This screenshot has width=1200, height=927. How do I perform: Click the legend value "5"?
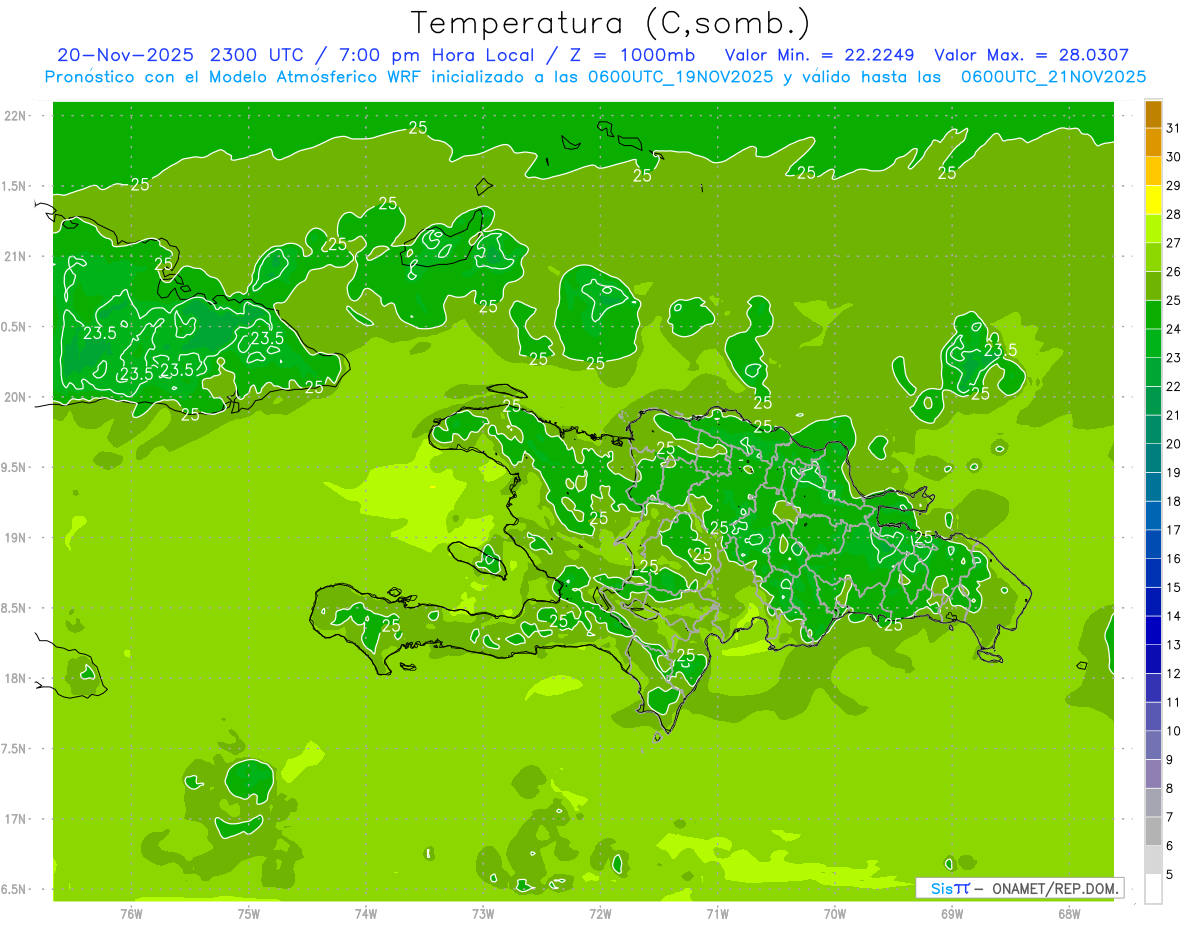[1170, 874]
